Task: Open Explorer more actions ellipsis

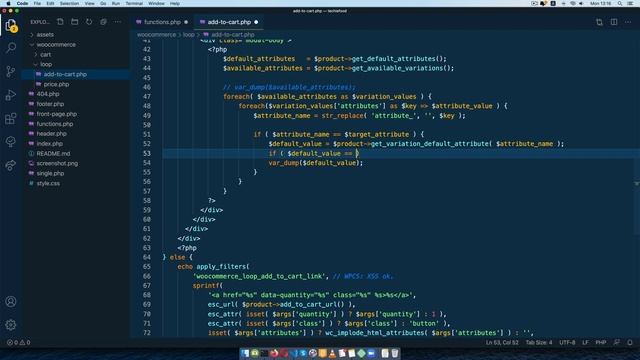Action: [118, 22]
